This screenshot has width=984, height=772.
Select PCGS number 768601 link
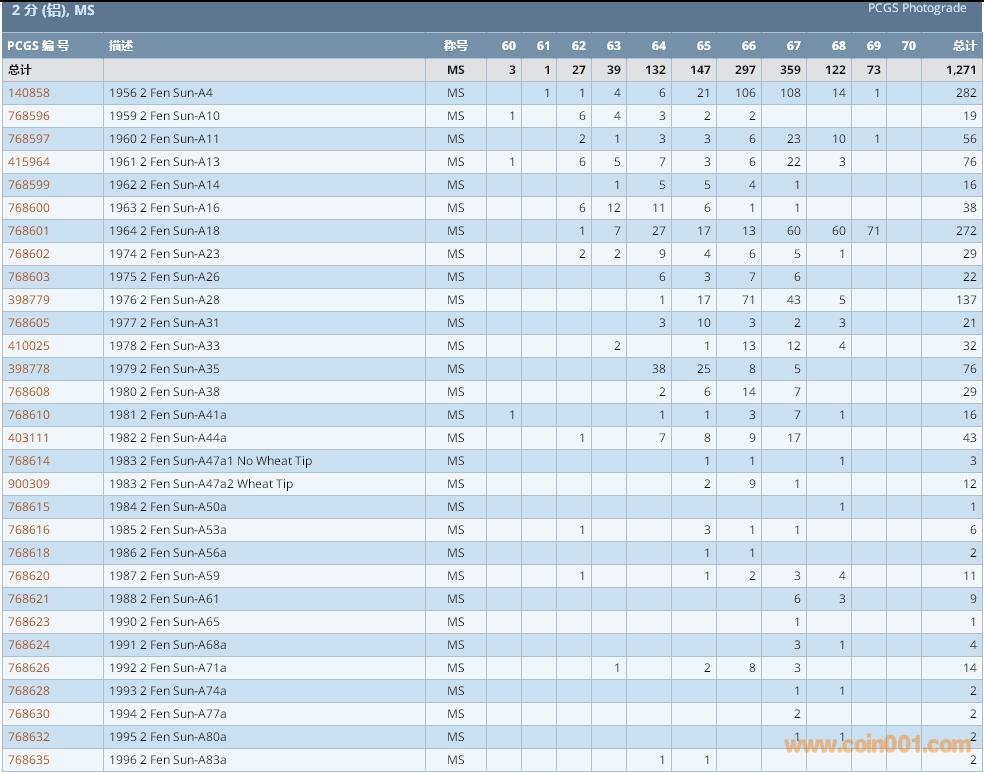coord(29,231)
